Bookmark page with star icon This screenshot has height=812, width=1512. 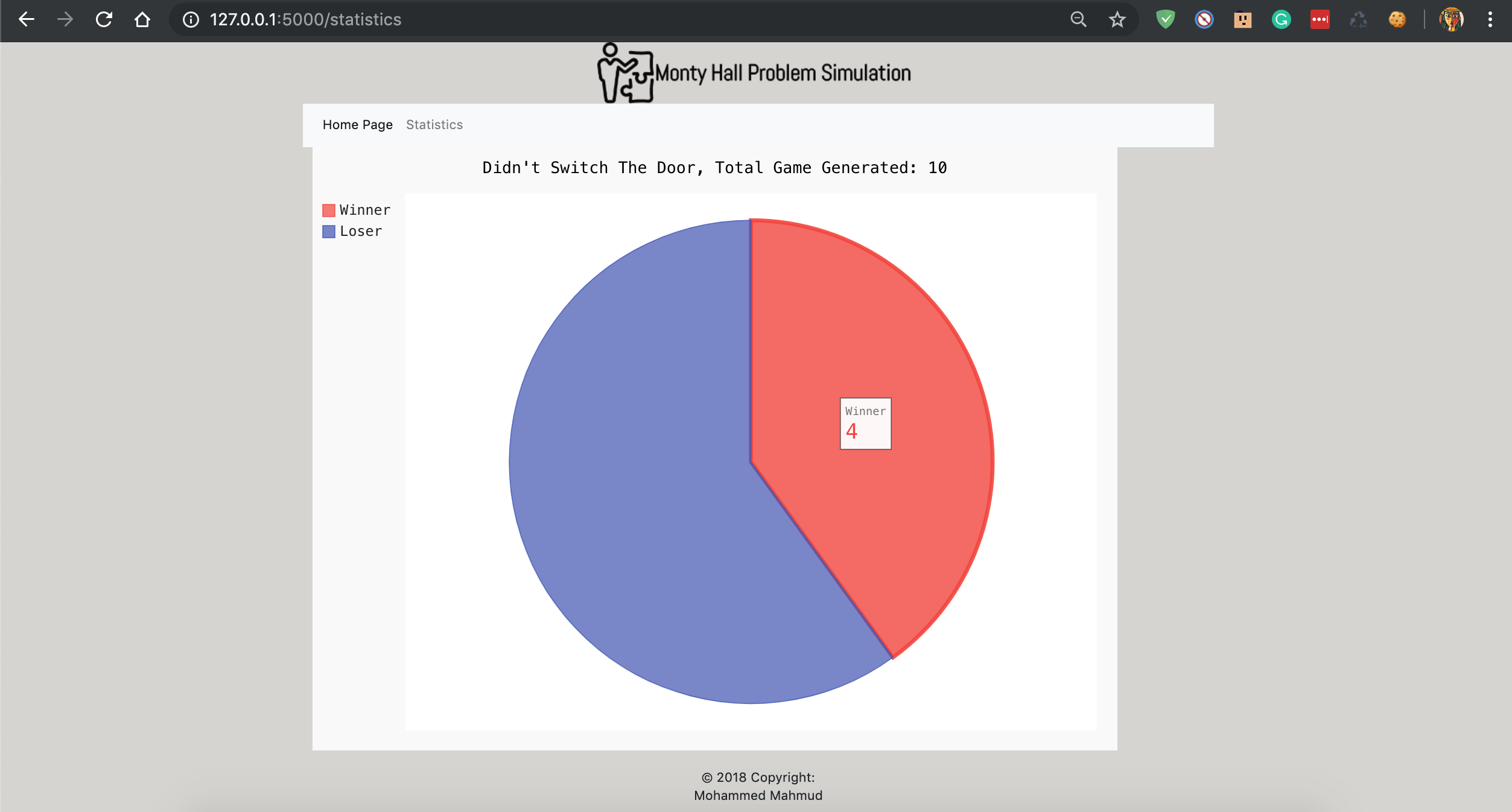[x=1117, y=19]
